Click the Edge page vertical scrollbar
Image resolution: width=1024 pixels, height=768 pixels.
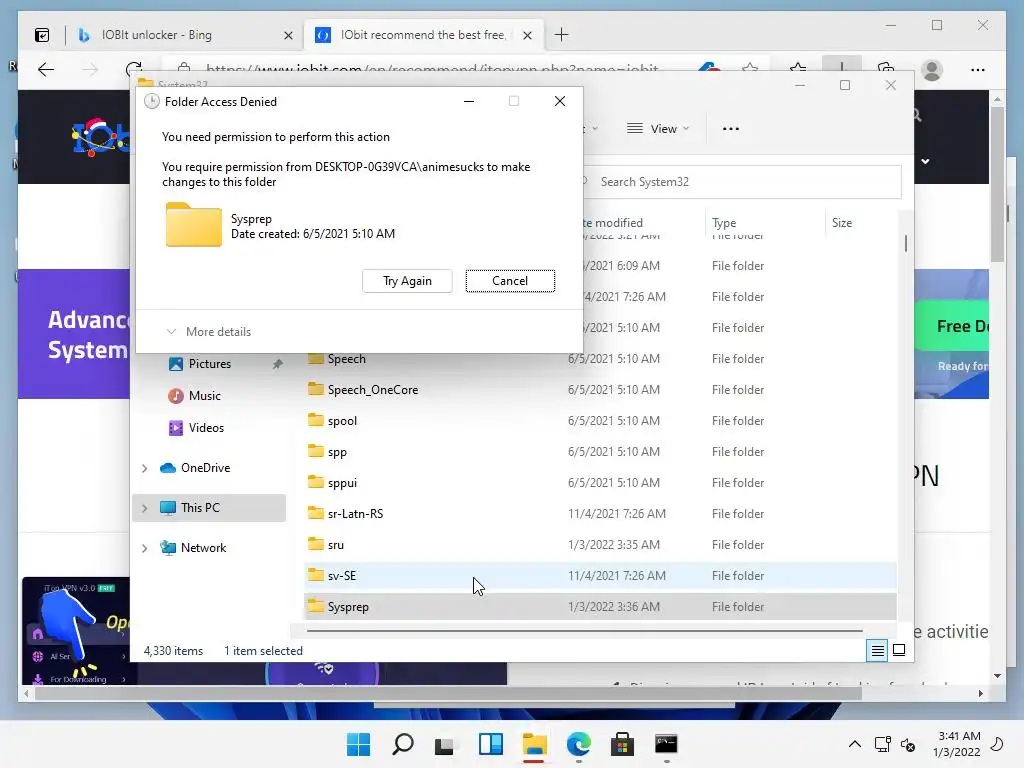997,183
